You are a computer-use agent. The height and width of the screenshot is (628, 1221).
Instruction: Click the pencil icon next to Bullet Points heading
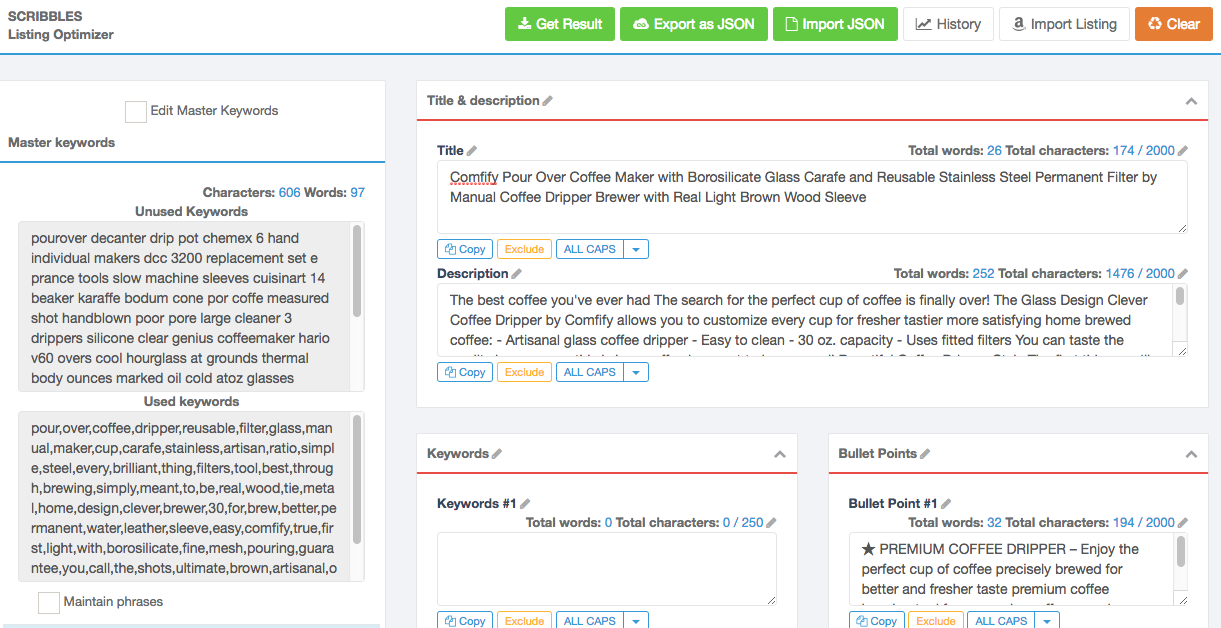pos(925,454)
